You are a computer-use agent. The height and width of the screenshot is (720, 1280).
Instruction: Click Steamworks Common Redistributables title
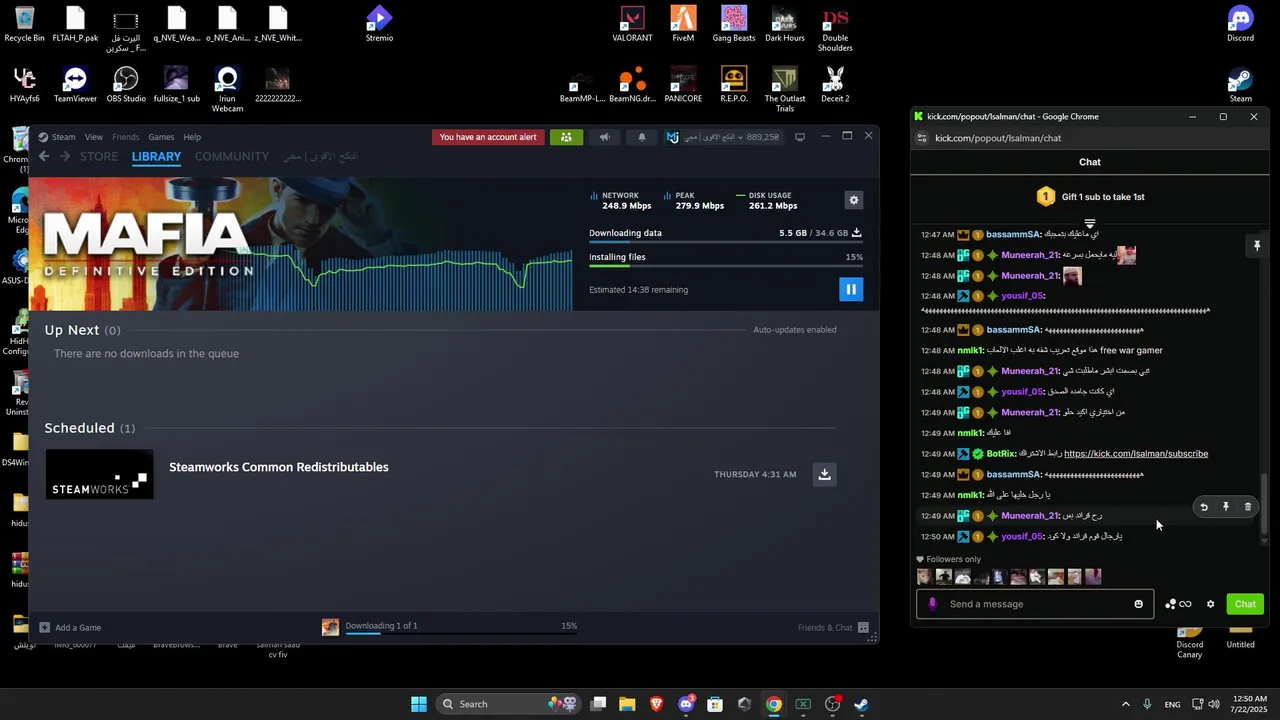(x=279, y=467)
